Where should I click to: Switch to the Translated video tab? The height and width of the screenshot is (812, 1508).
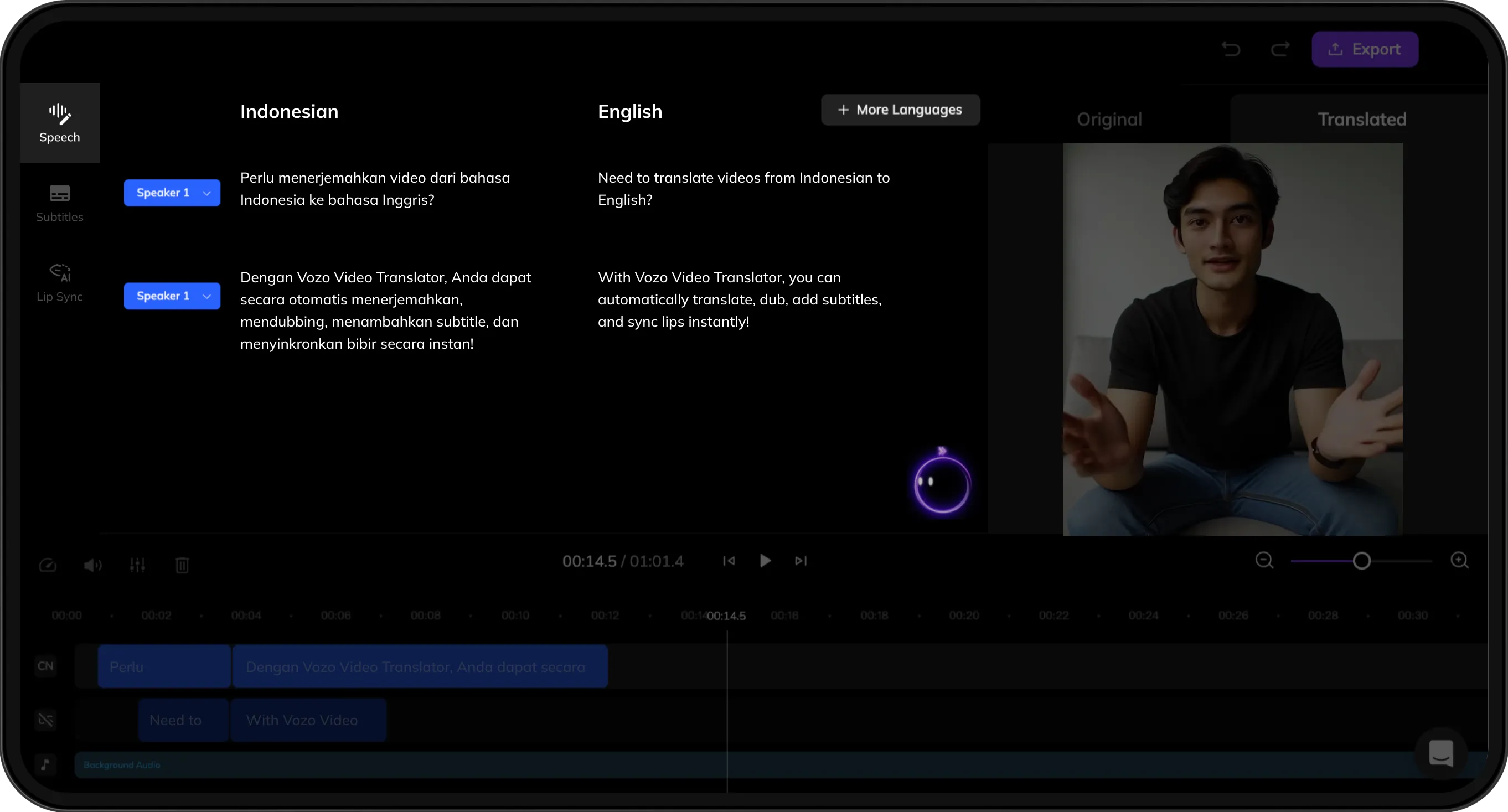tap(1362, 120)
